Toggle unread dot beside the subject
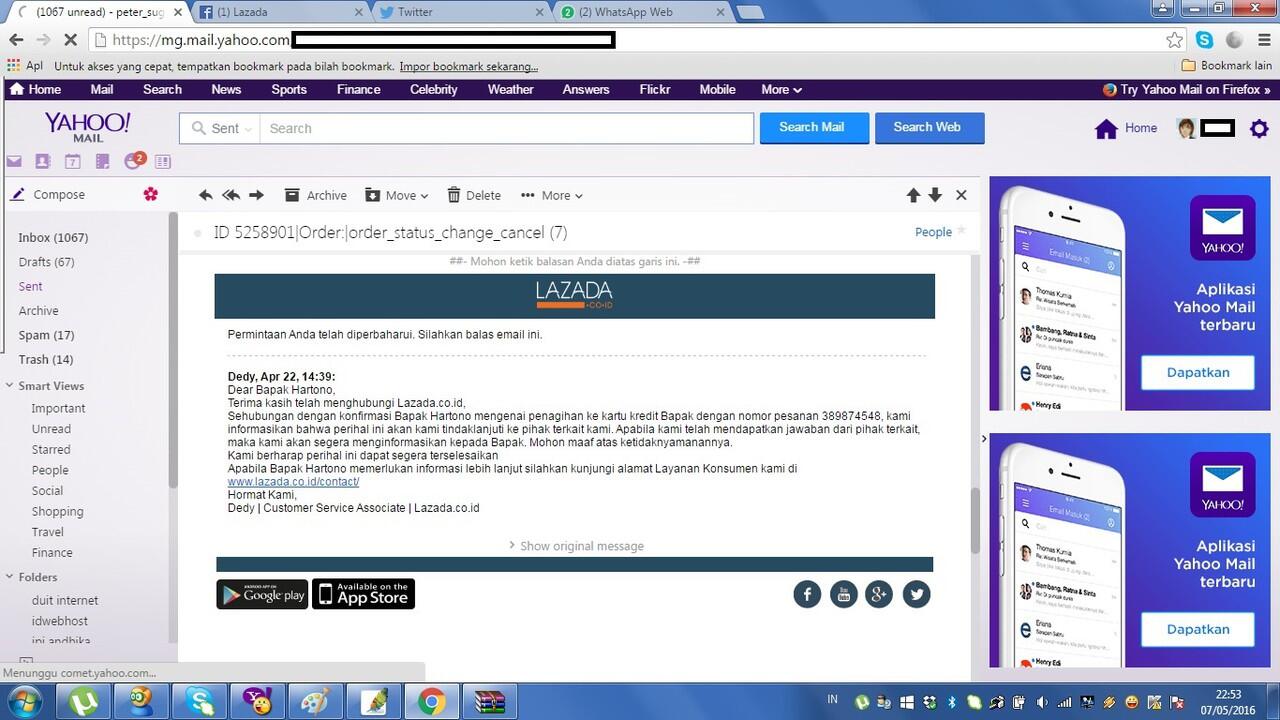Screen dimensions: 1280x720 pos(197,233)
